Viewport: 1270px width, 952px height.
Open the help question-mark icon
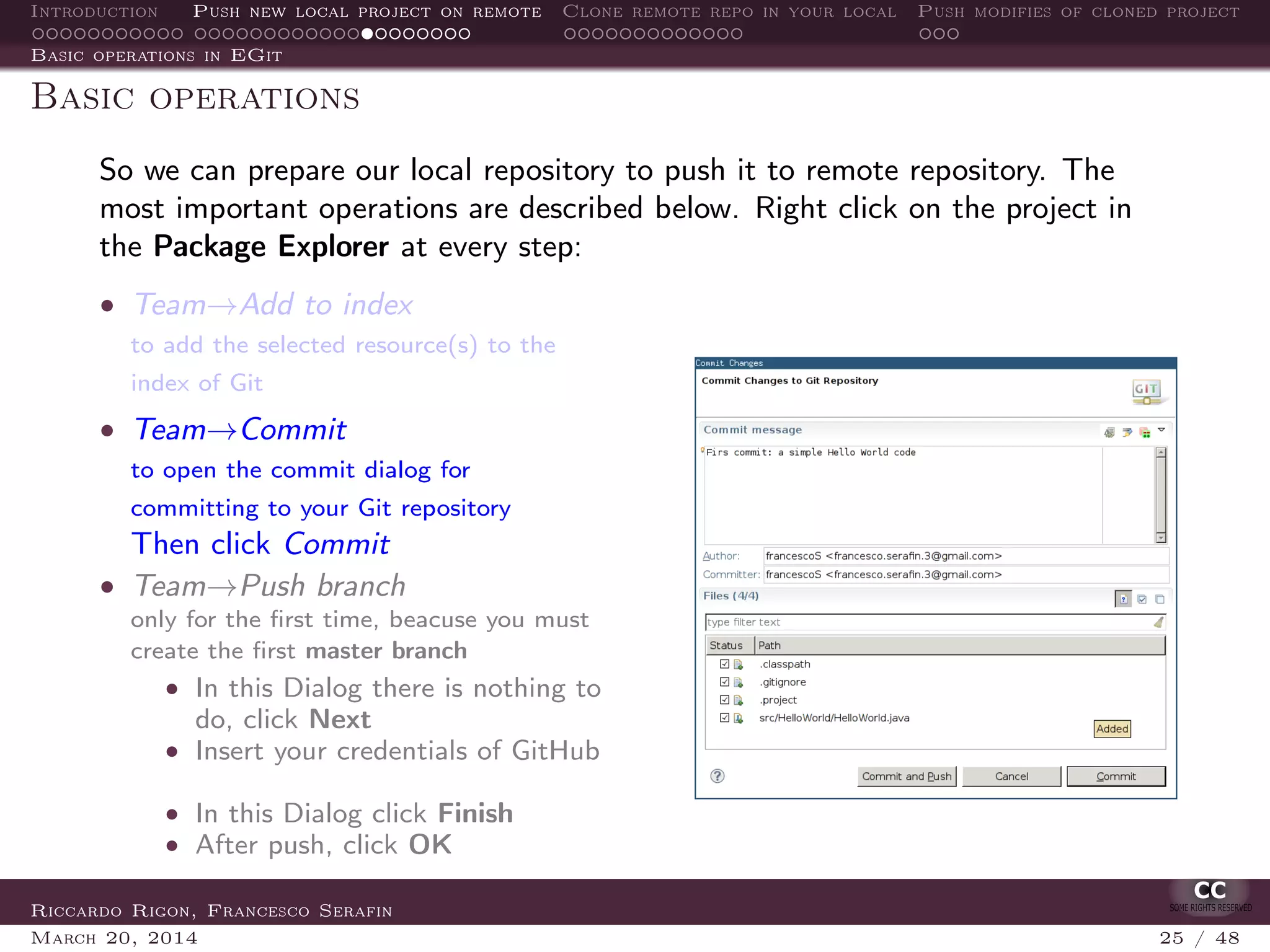(x=717, y=776)
